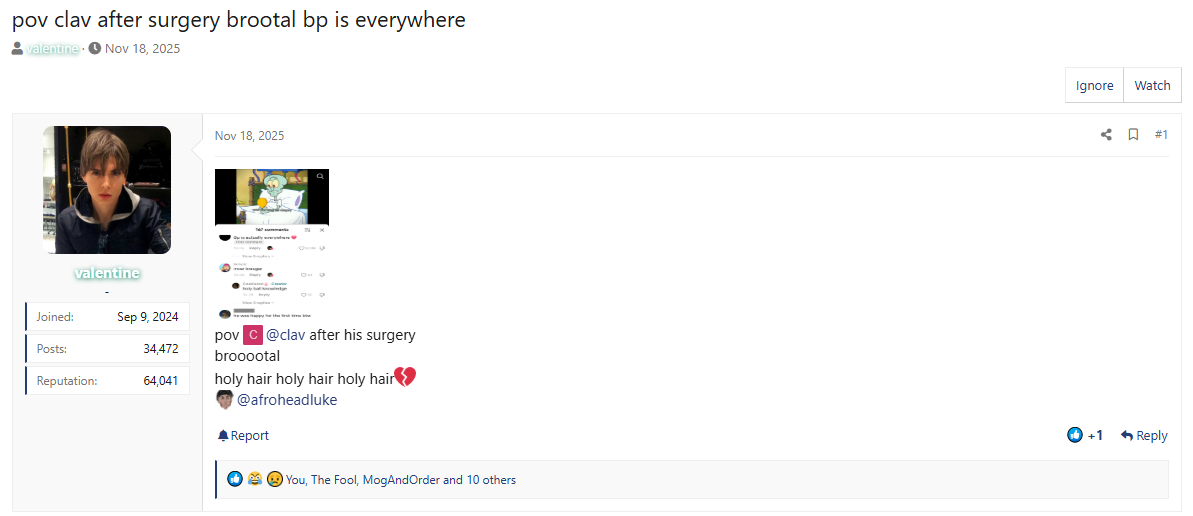Show the '10 others' reactions list
This screenshot has height=516, width=1193.
[x=491, y=480]
